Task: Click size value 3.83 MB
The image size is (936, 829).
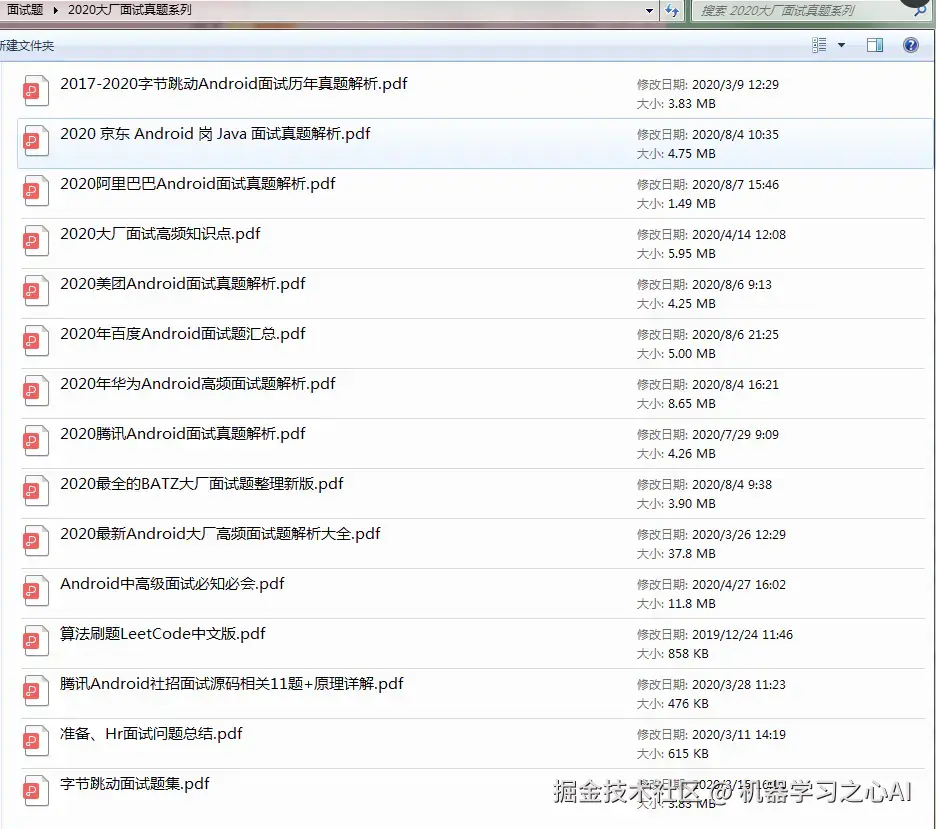Action: click(691, 104)
